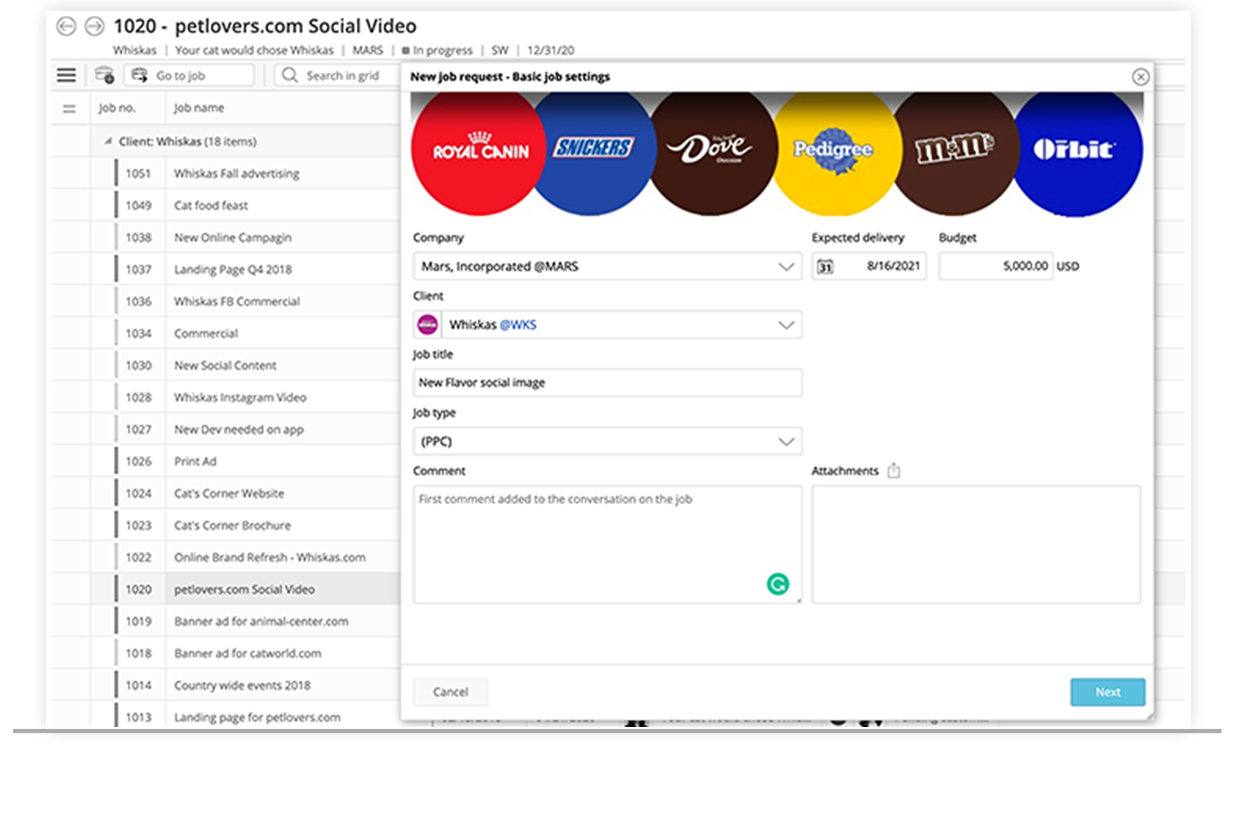This screenshot has height=837, width=1251.
Task: Click the create new job icon
Action: pyautogui.click(x=104, y=74)
